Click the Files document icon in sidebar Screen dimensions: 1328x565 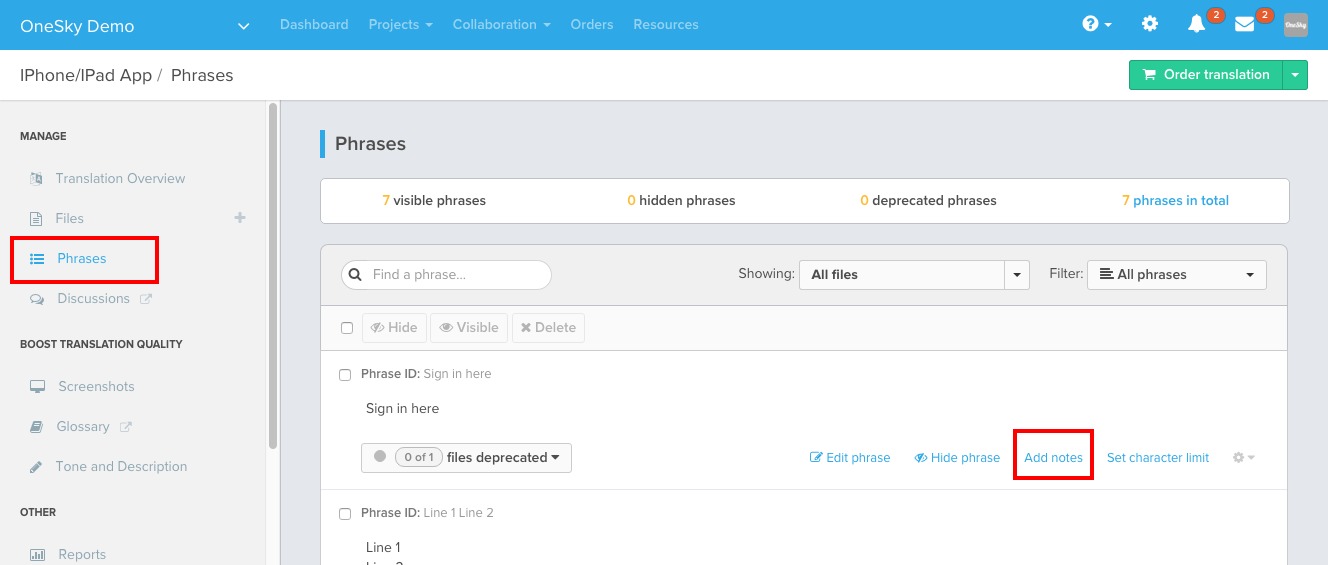pos(37,219)
